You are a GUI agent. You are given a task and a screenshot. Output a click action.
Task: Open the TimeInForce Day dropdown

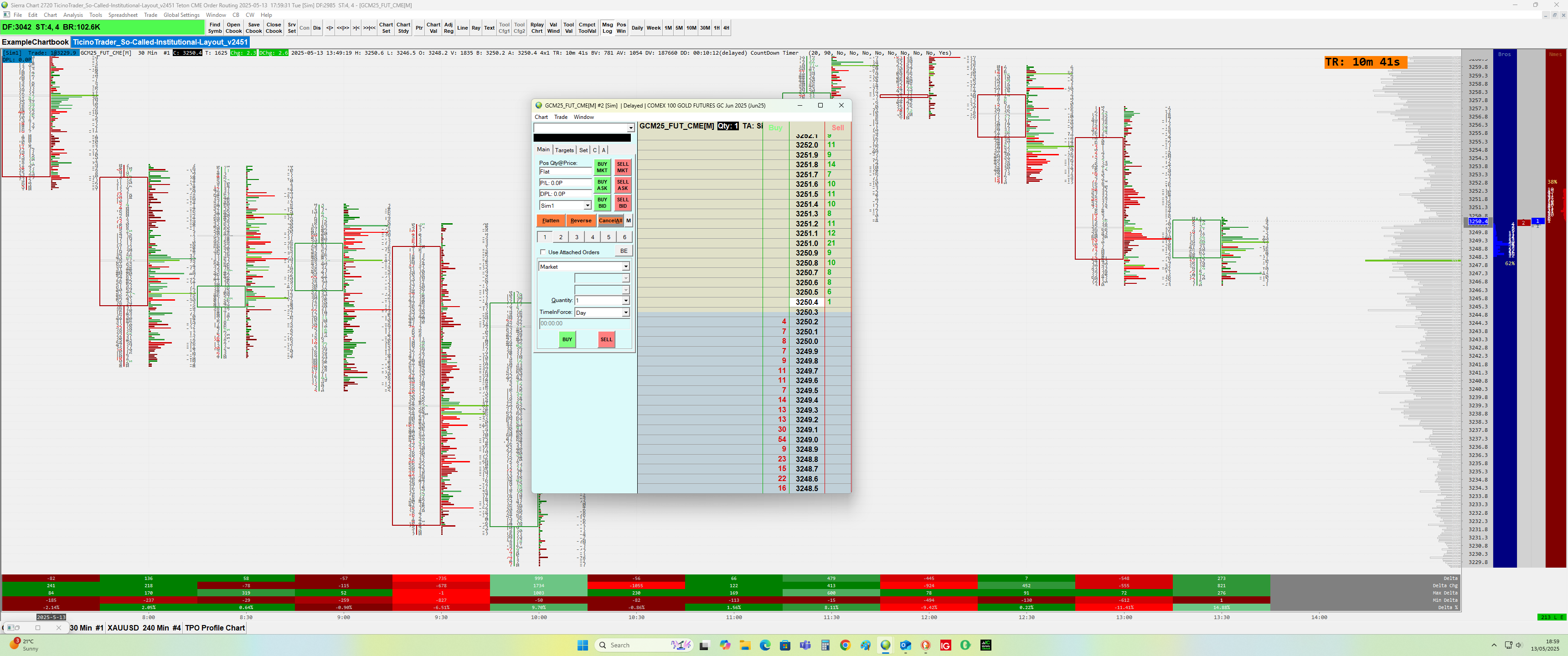coord(625,313)
